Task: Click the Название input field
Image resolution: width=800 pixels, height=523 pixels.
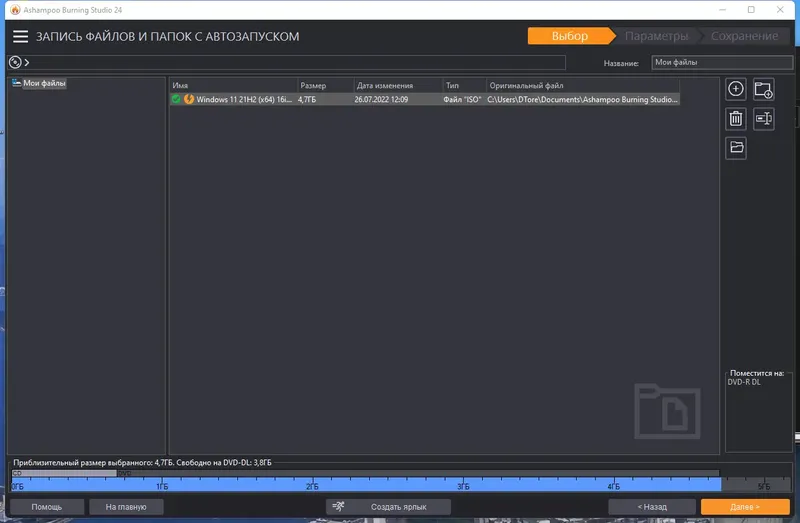Action: pos(721,62)
